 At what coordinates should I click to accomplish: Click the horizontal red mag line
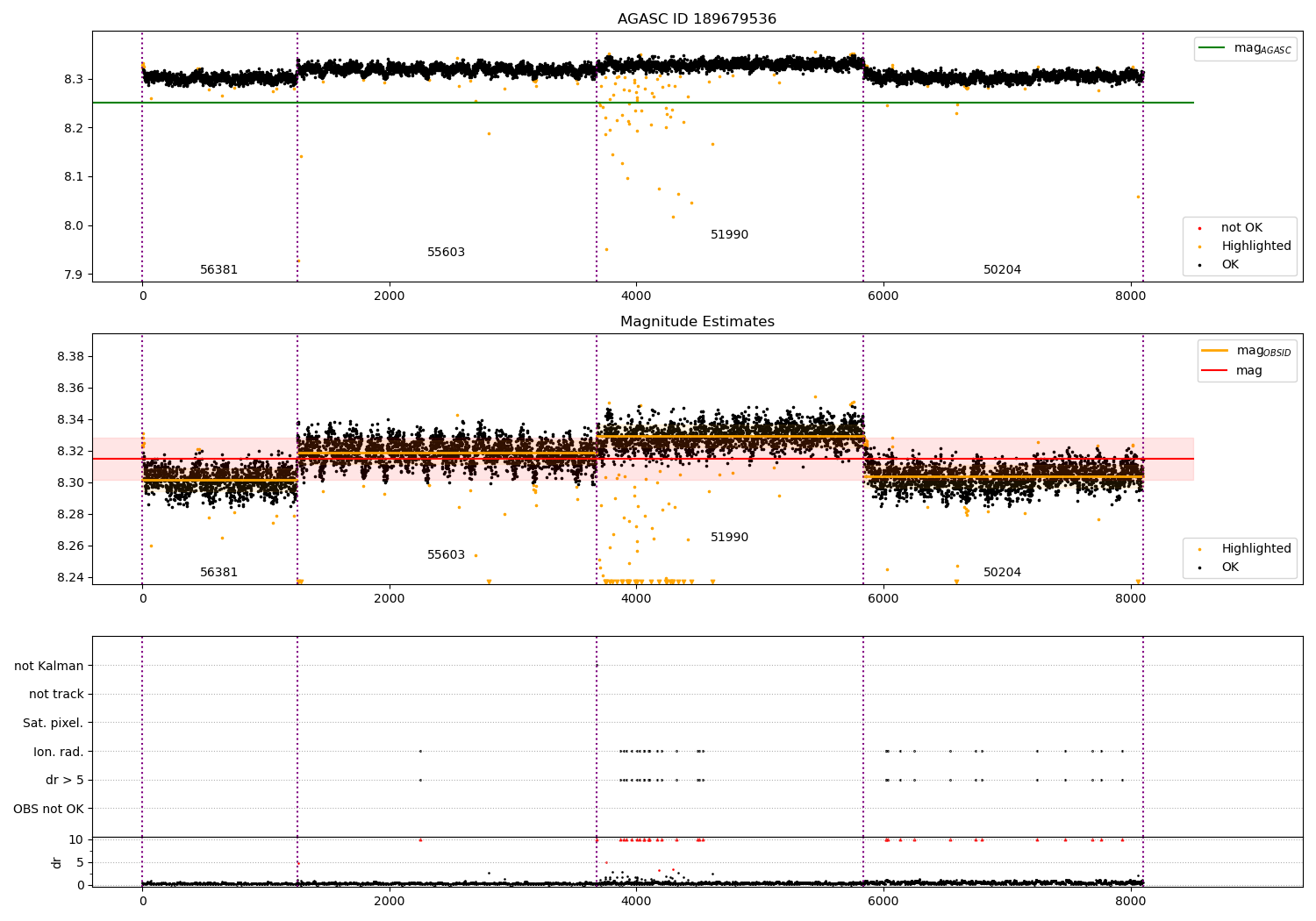pos(643,459)
